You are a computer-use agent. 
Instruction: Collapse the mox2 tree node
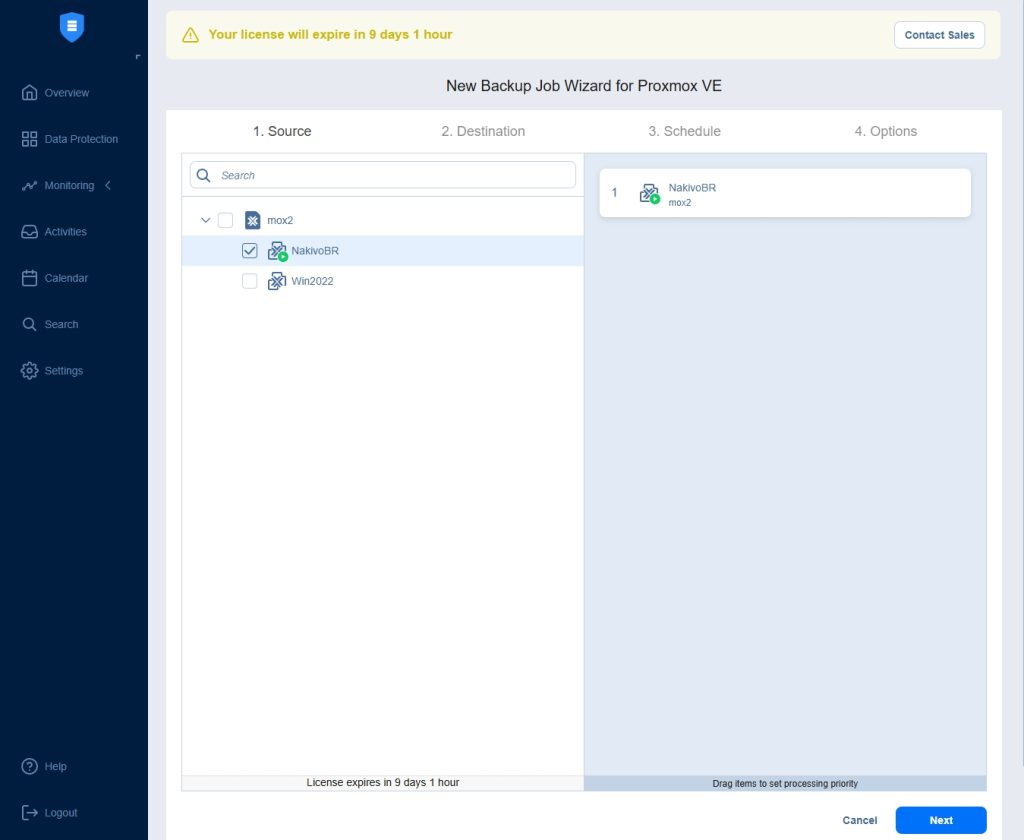pos(206,220)
